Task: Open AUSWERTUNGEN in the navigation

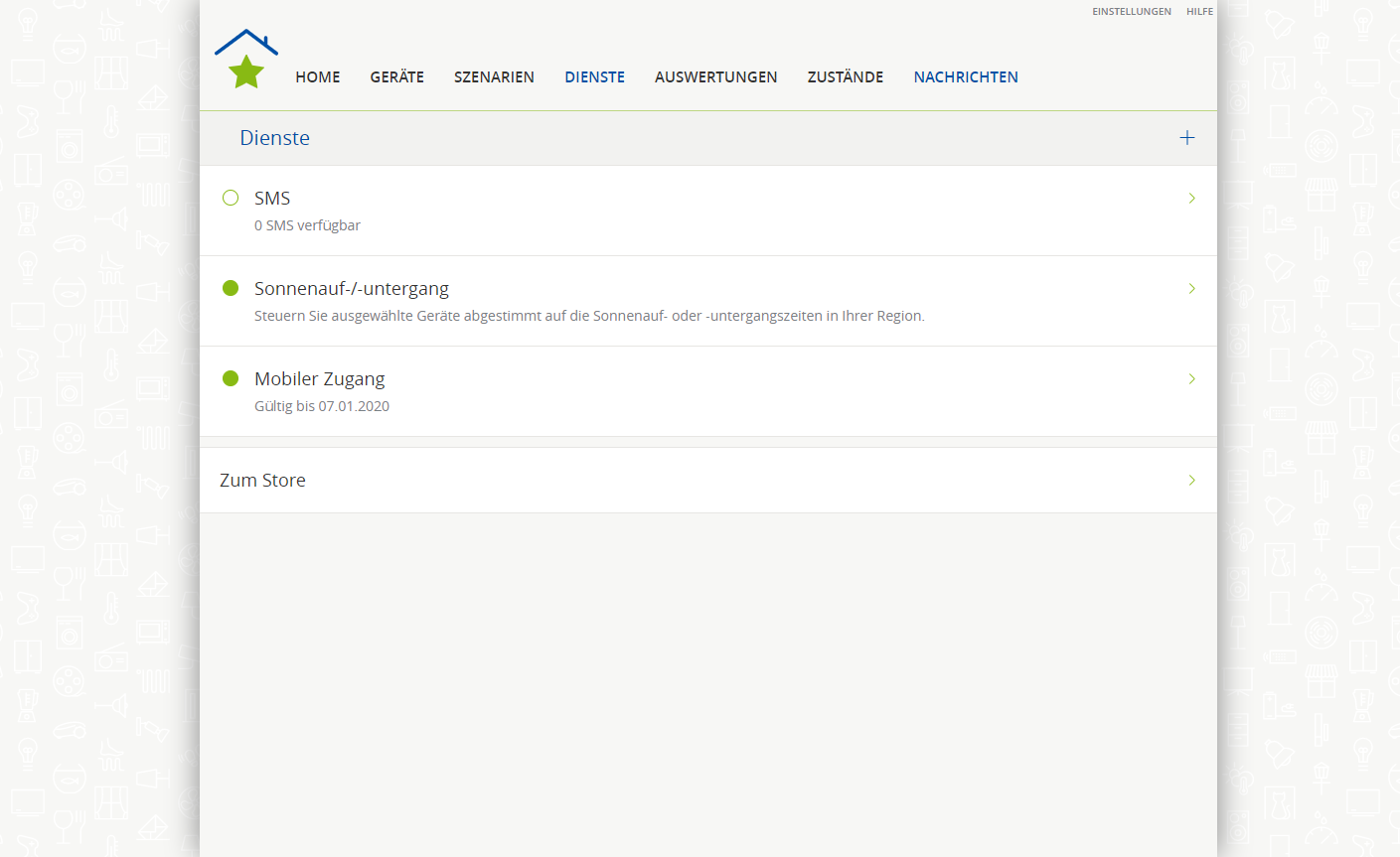Action: coord(715,77)
